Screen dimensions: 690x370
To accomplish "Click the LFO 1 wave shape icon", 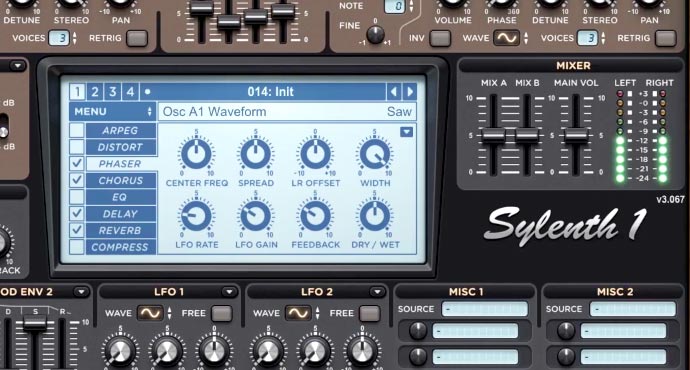I will 150,313.
